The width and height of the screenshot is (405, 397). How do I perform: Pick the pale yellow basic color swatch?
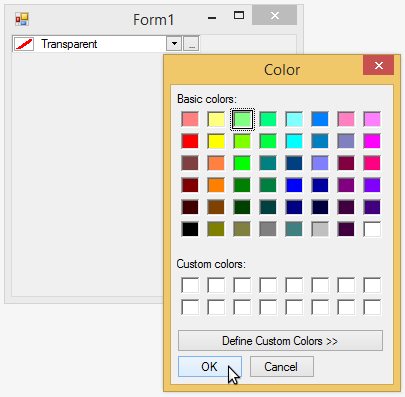[216, 119]
